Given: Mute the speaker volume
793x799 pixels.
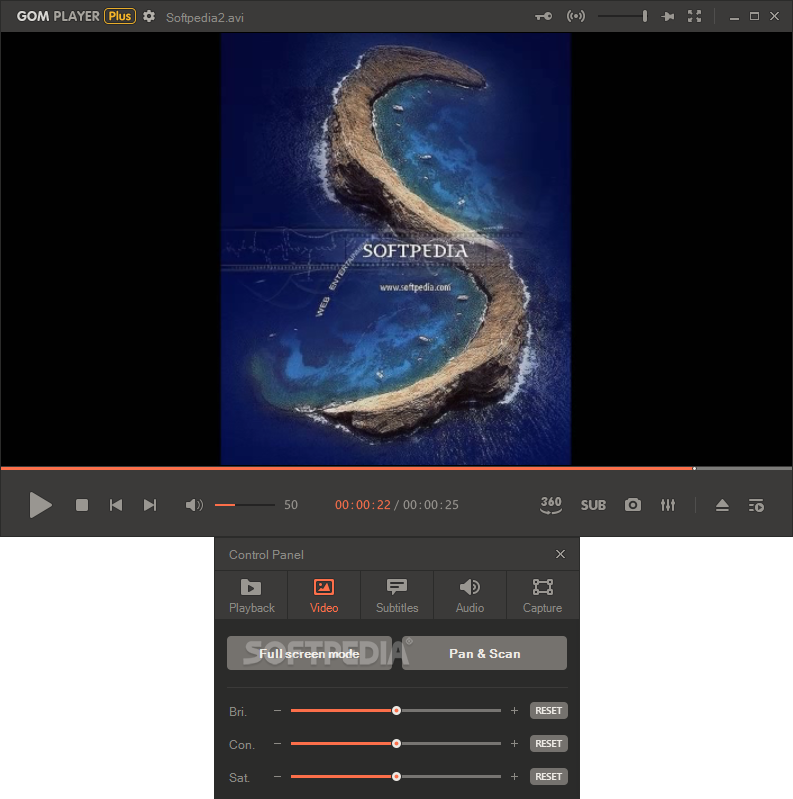Looking at the screenshot, I should click(x=194, y=505).
